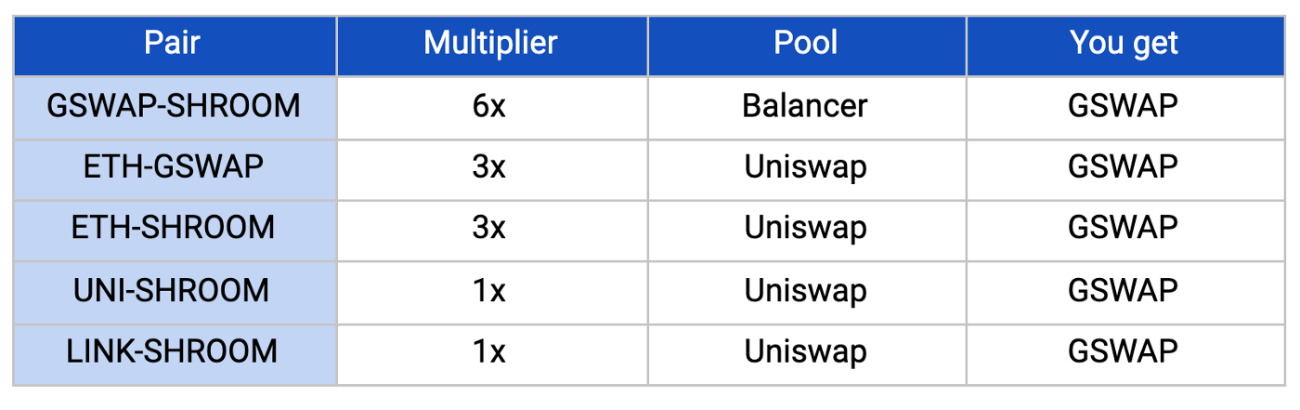Select the GSWAP-SHROOM pair cell

(174, 106)
